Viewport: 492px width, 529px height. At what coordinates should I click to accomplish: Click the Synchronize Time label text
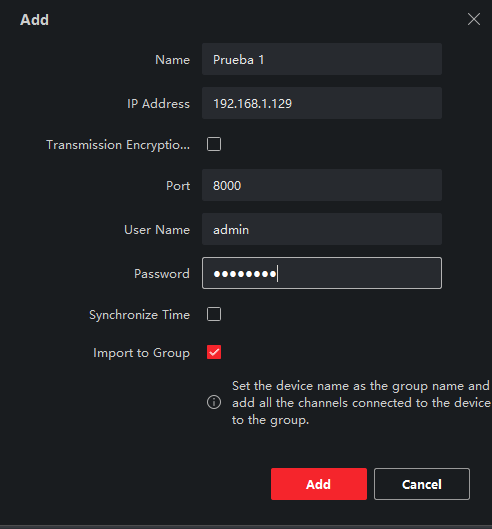pos(139,315)
